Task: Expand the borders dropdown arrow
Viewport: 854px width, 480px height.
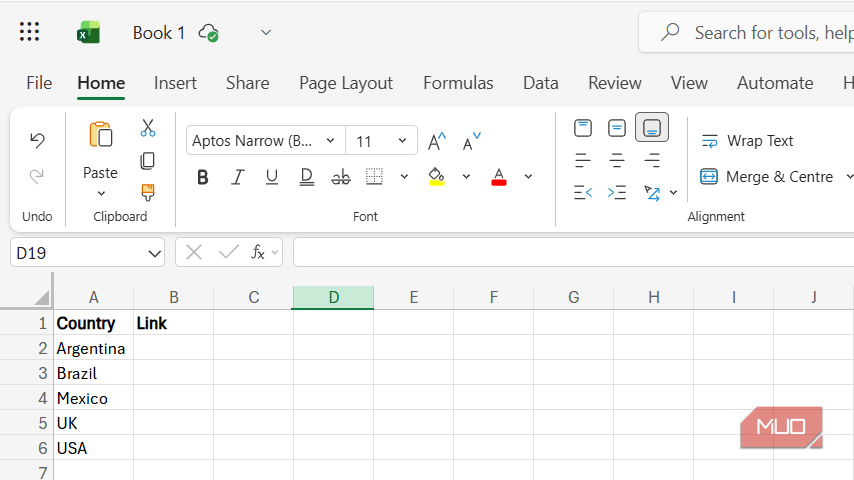Action: 404,177
